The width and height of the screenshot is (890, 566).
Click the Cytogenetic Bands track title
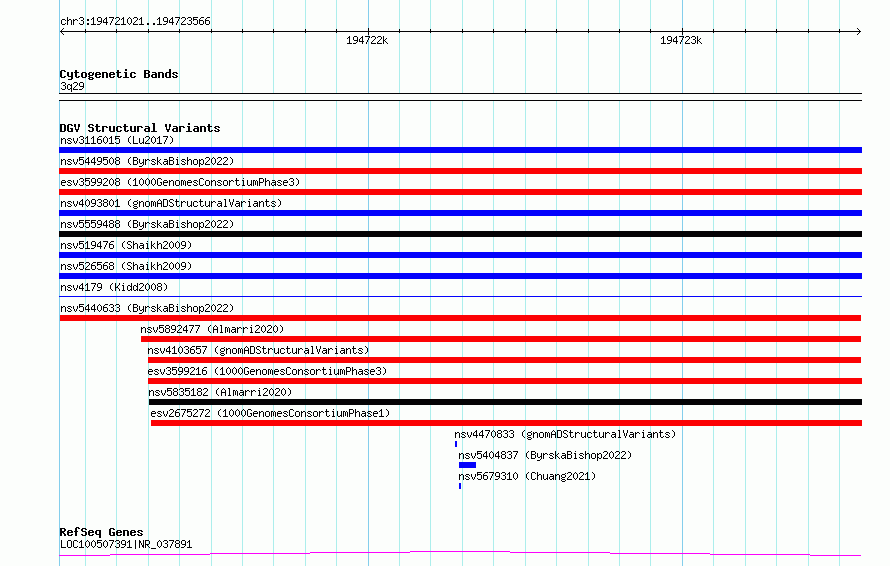(x=119, y=74)
